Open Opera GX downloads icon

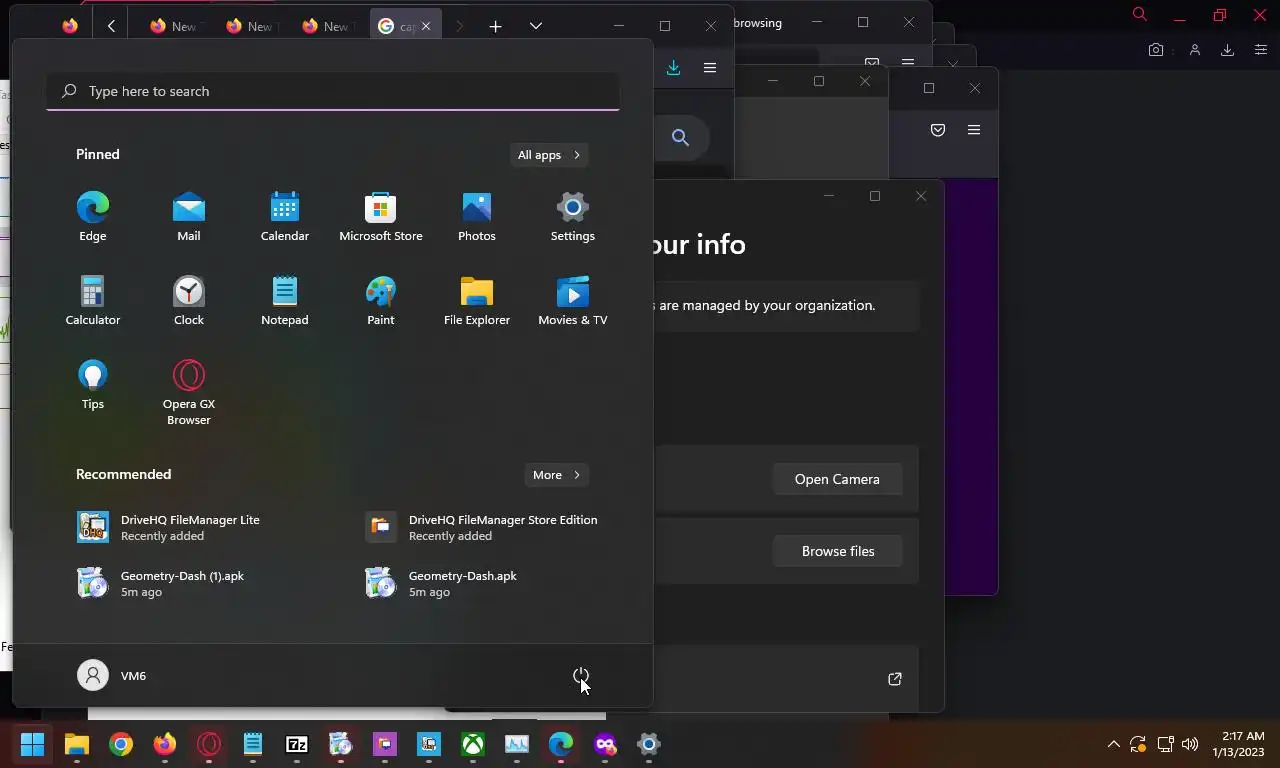tap(1228, 50)
